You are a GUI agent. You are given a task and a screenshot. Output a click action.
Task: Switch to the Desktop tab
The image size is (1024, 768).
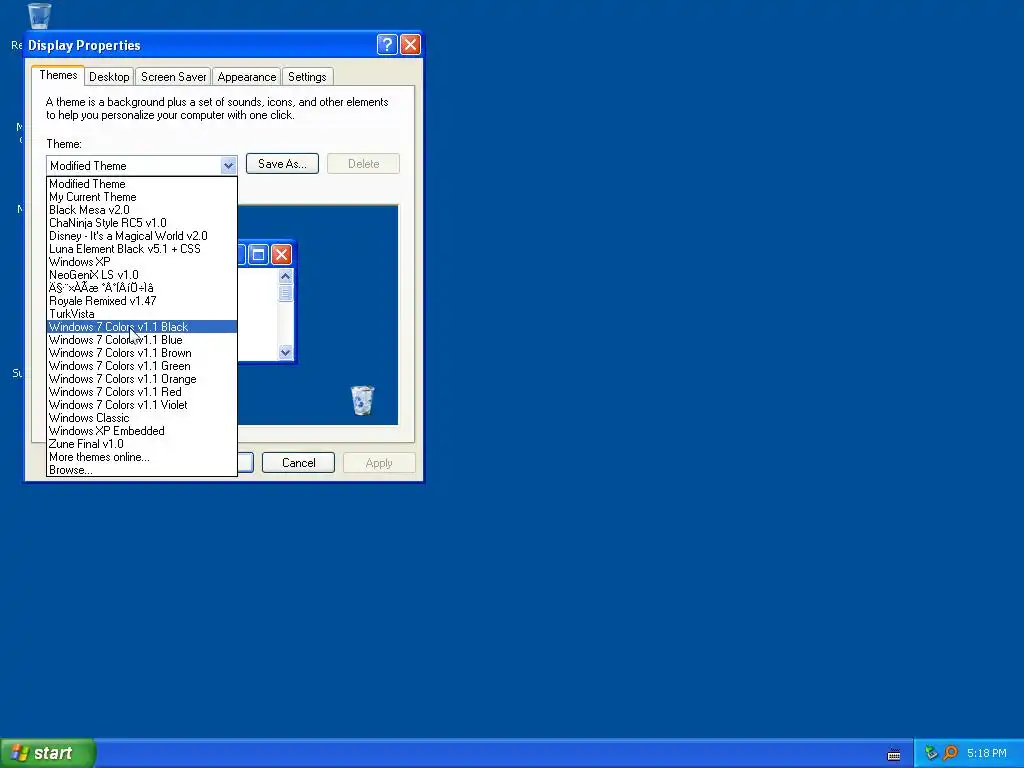pyautogui.click(x=109, y=77)
